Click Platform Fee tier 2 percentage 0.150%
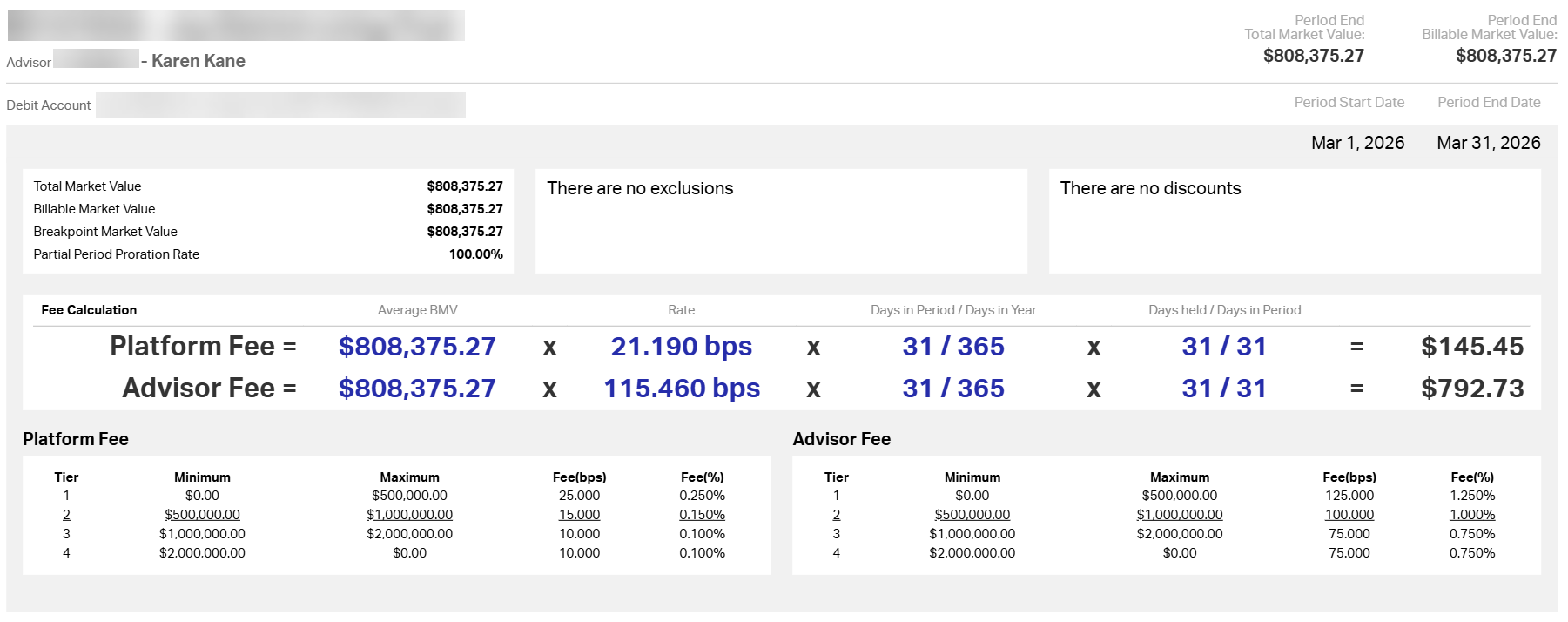The image size is (1568, 622). coord(702,515)
